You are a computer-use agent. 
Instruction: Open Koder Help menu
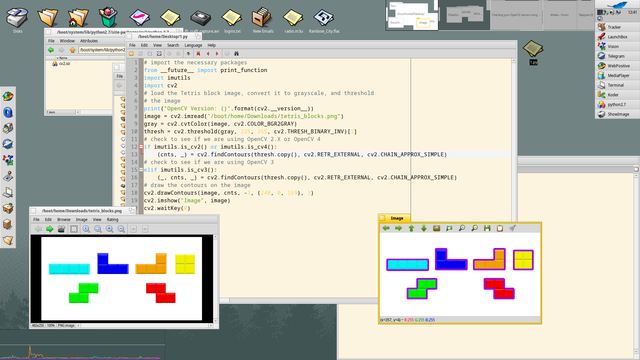pyautogui.click(x=211, y=45)
